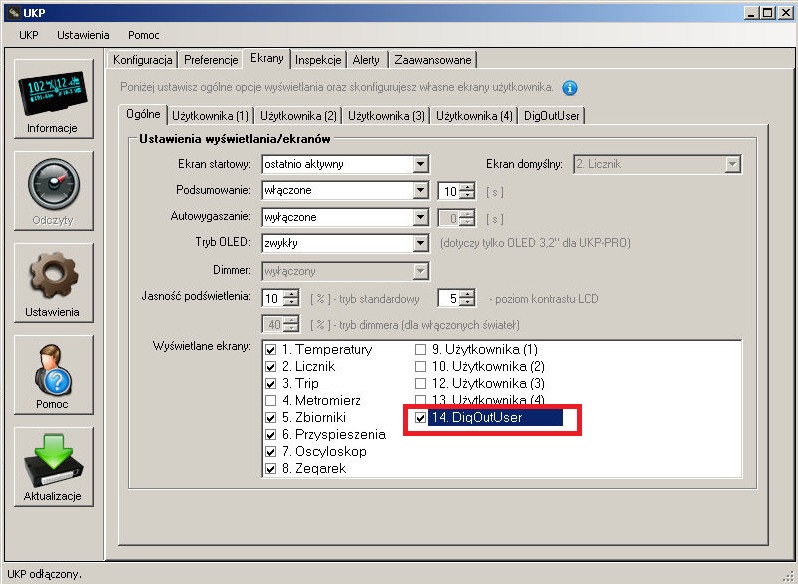Viewport: 798px width, 584px height.
Task: Expand the Ekran startowy dropdown
Action: click(x=421, y=164)
